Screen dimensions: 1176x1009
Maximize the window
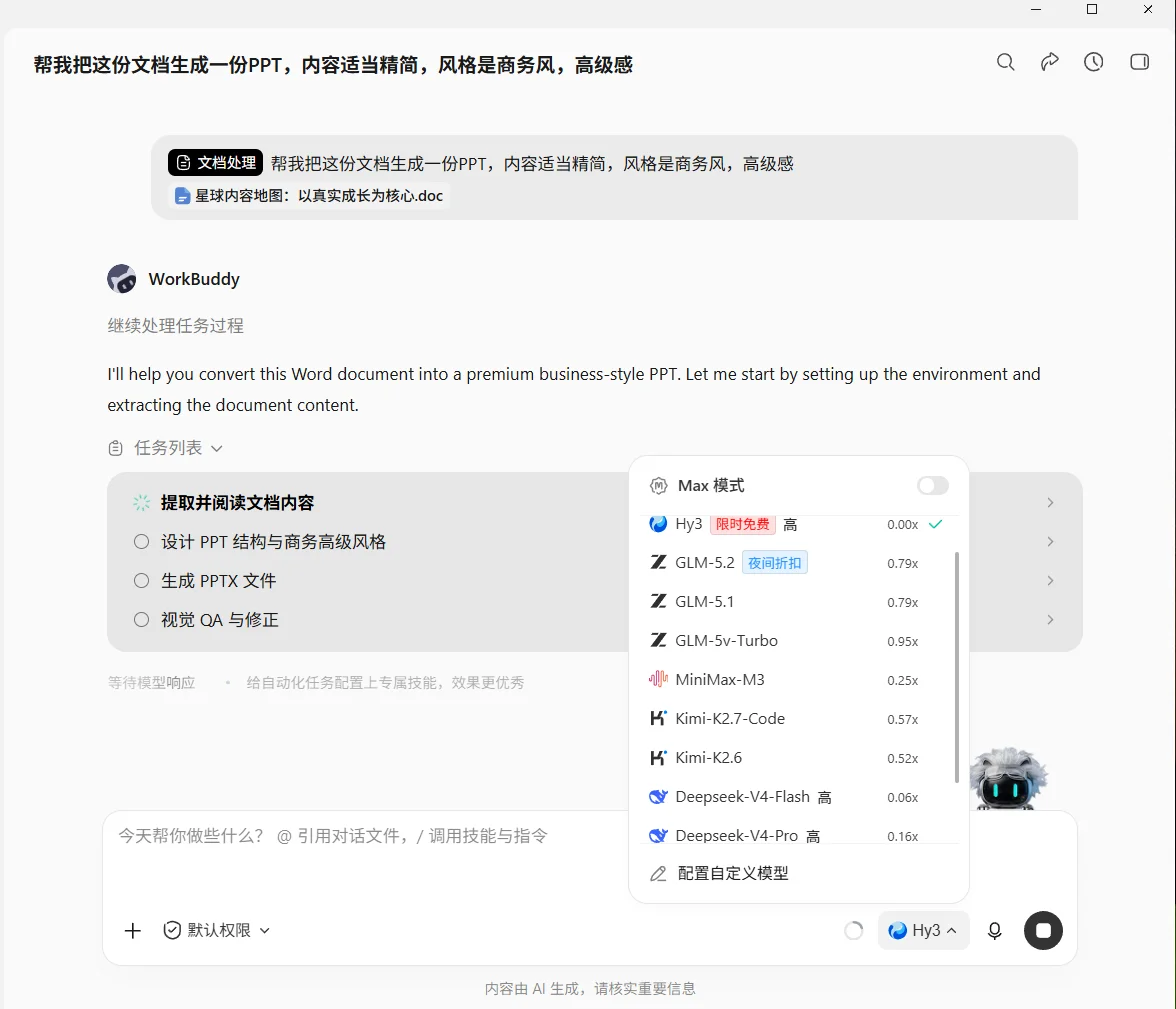(1092, 9)
